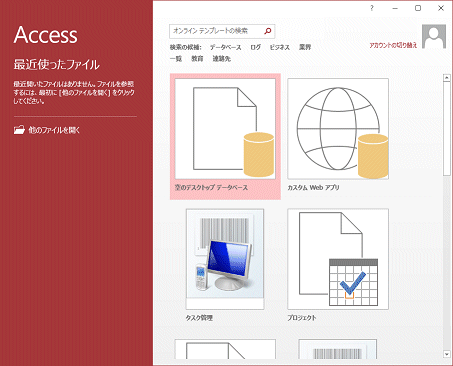Search suggested term ログ
The height and width of the screenshot is (366, 453).
pyautogui.click(x=256, y=47)
